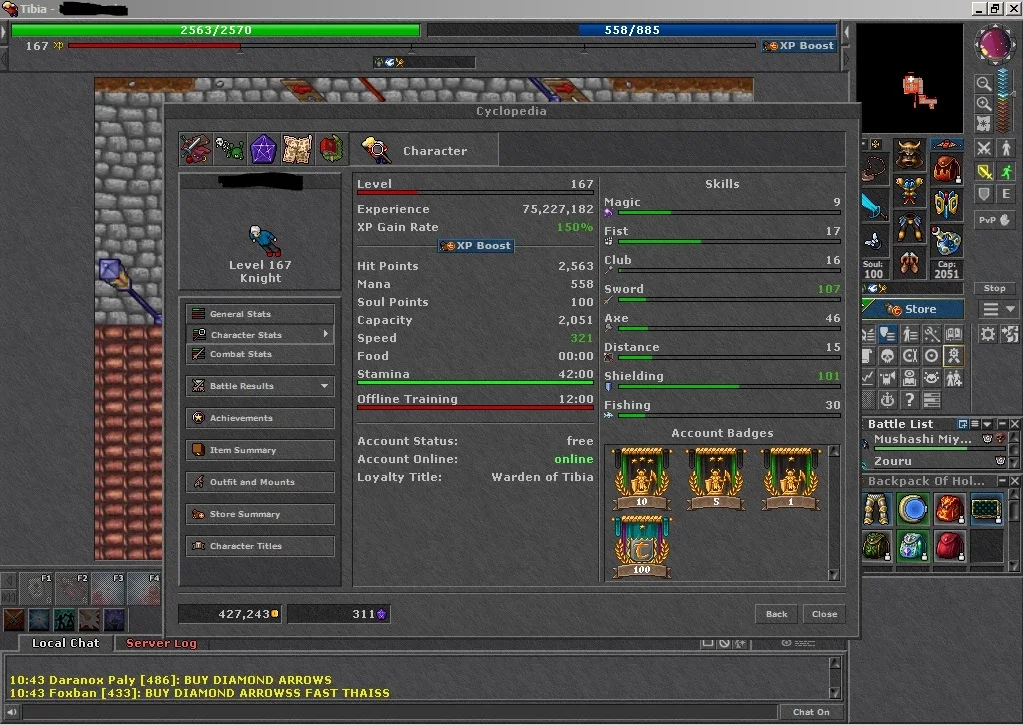Screen dimensions: 1023x725
Task: Open the options gear icon
Action: point(988,334)
